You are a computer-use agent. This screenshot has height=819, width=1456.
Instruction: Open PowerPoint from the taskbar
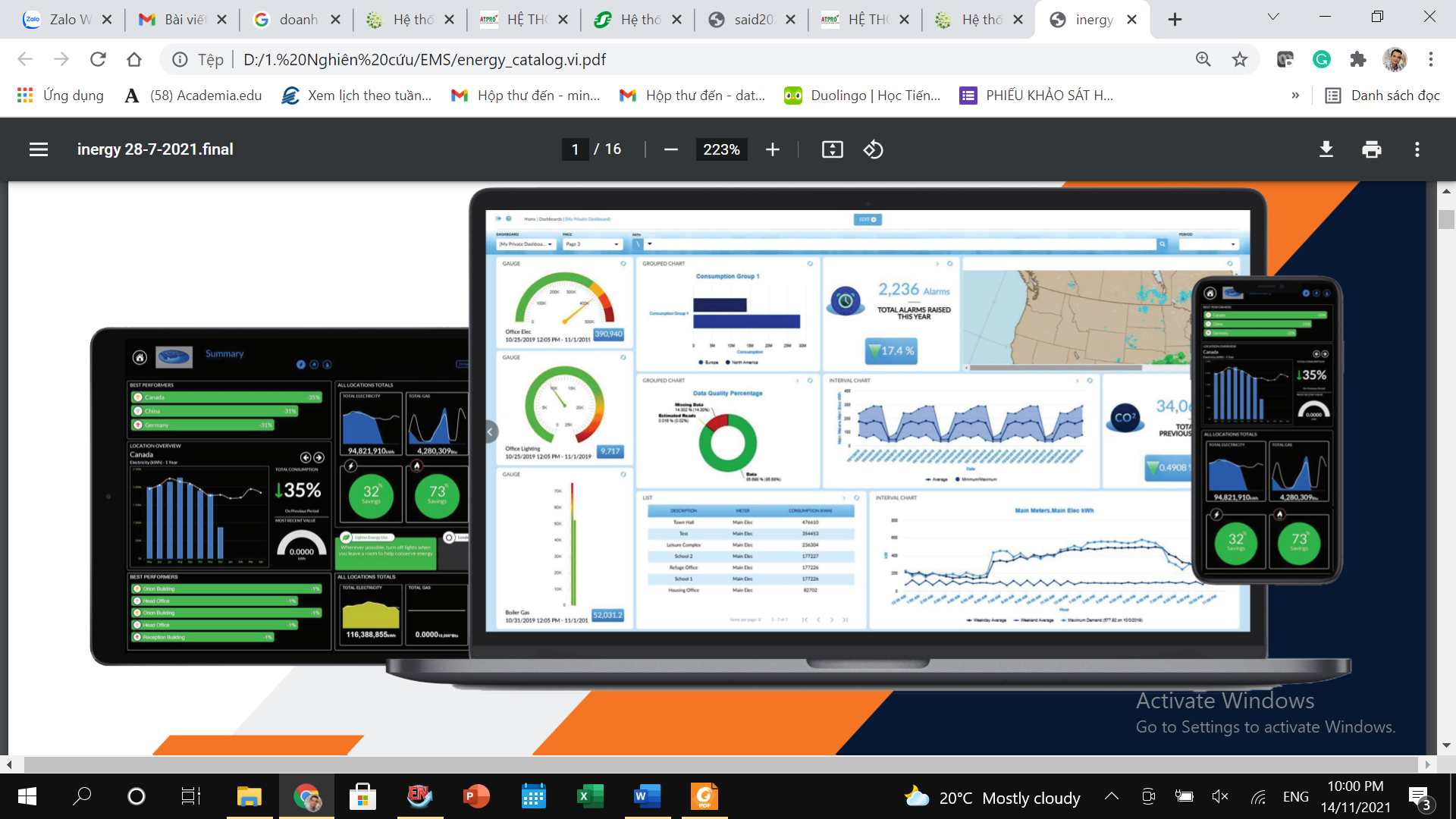(476, 797)
